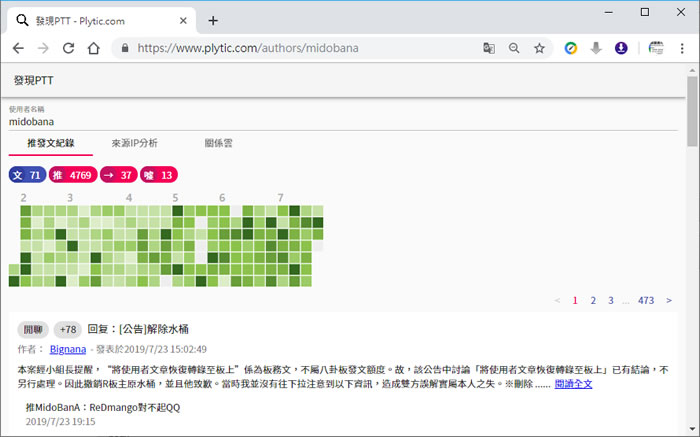Image resolution: width=700 pixels, height=437 pixels.
Task: Click the +78 score badge
Action: pos(68,329)
